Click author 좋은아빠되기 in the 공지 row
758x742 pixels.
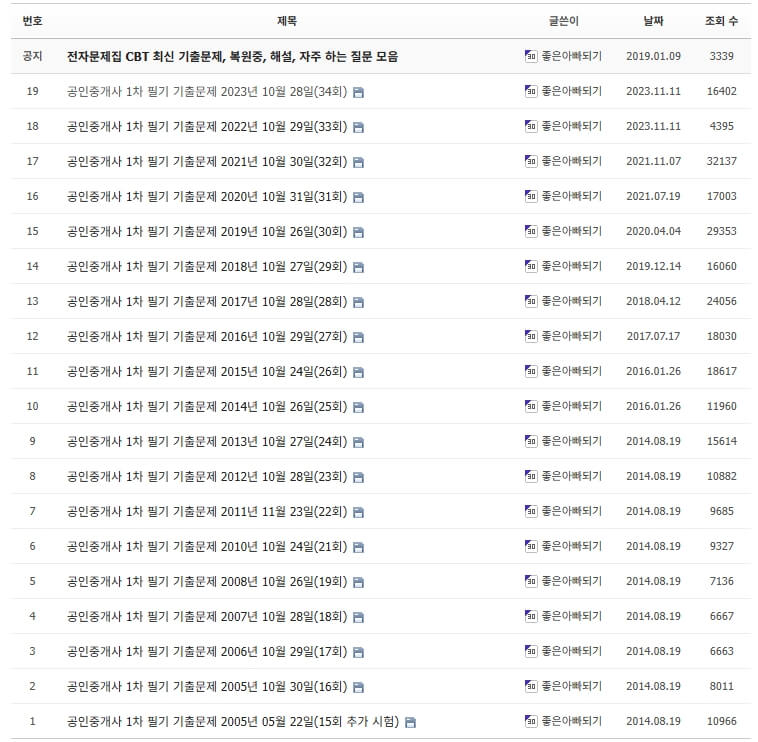pyautogui.click(x=571, y=56)
